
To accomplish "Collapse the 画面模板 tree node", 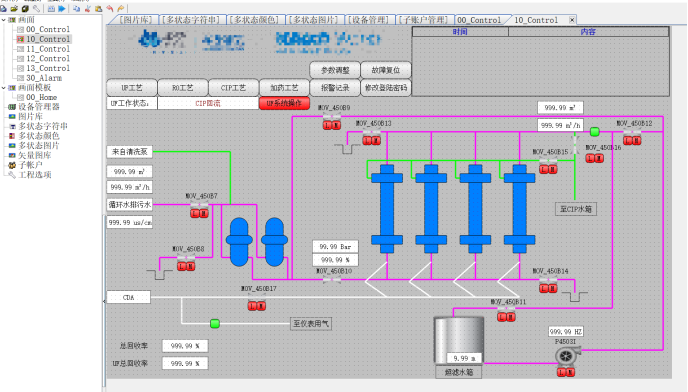I will coord(4,88).
